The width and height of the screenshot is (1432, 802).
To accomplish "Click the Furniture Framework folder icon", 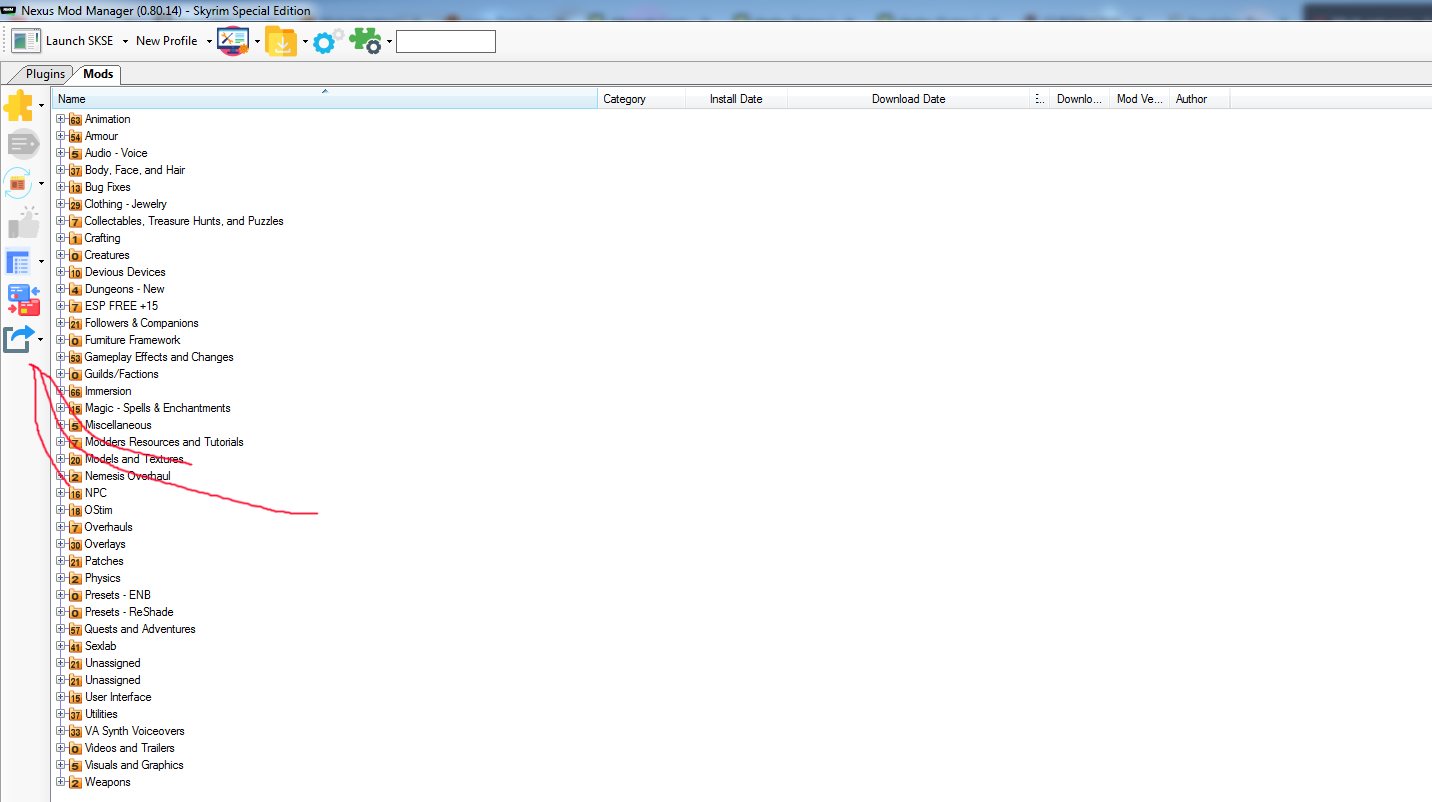I will [75, 340].
